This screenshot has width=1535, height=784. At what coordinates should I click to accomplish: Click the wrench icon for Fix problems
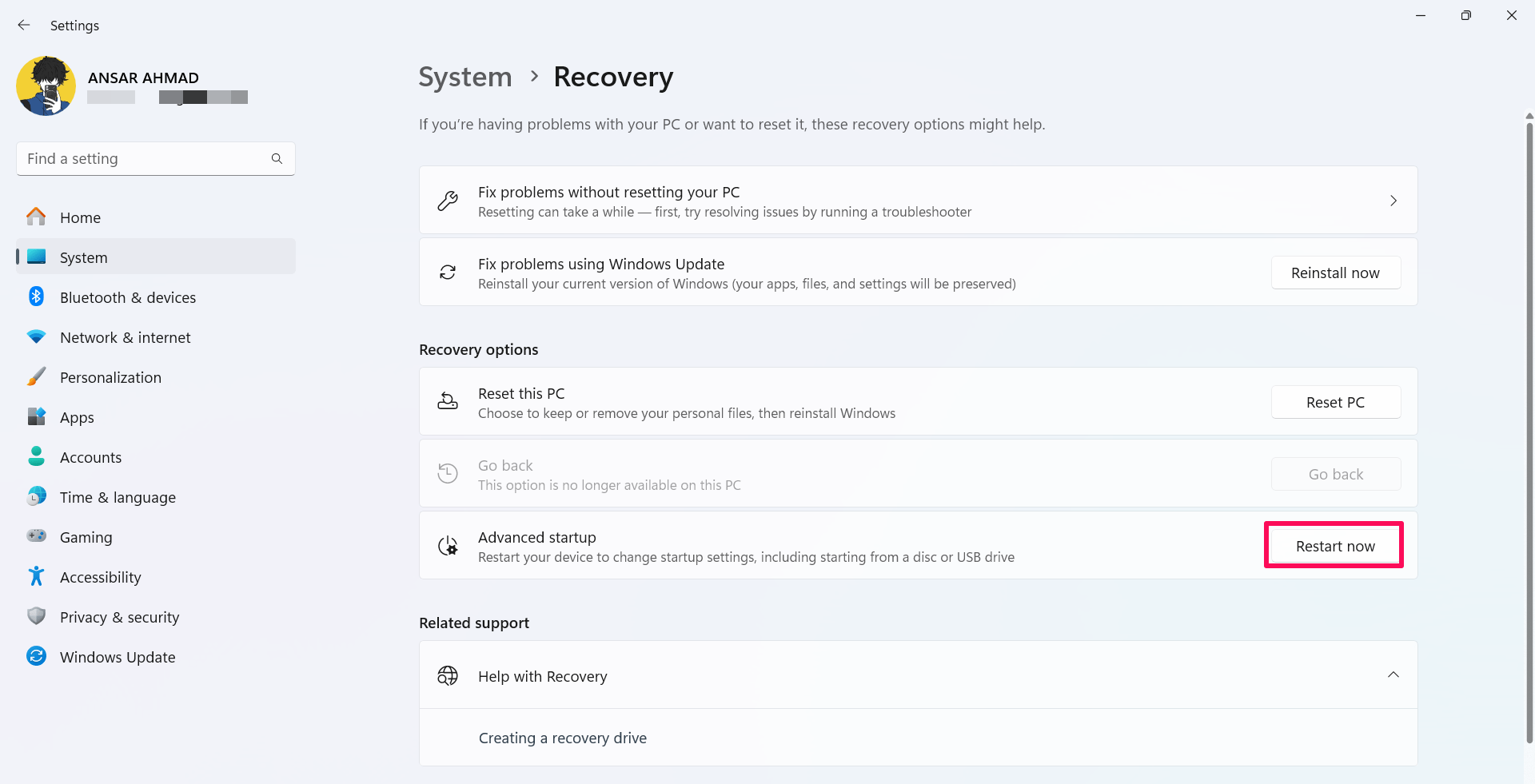(448, 201)
